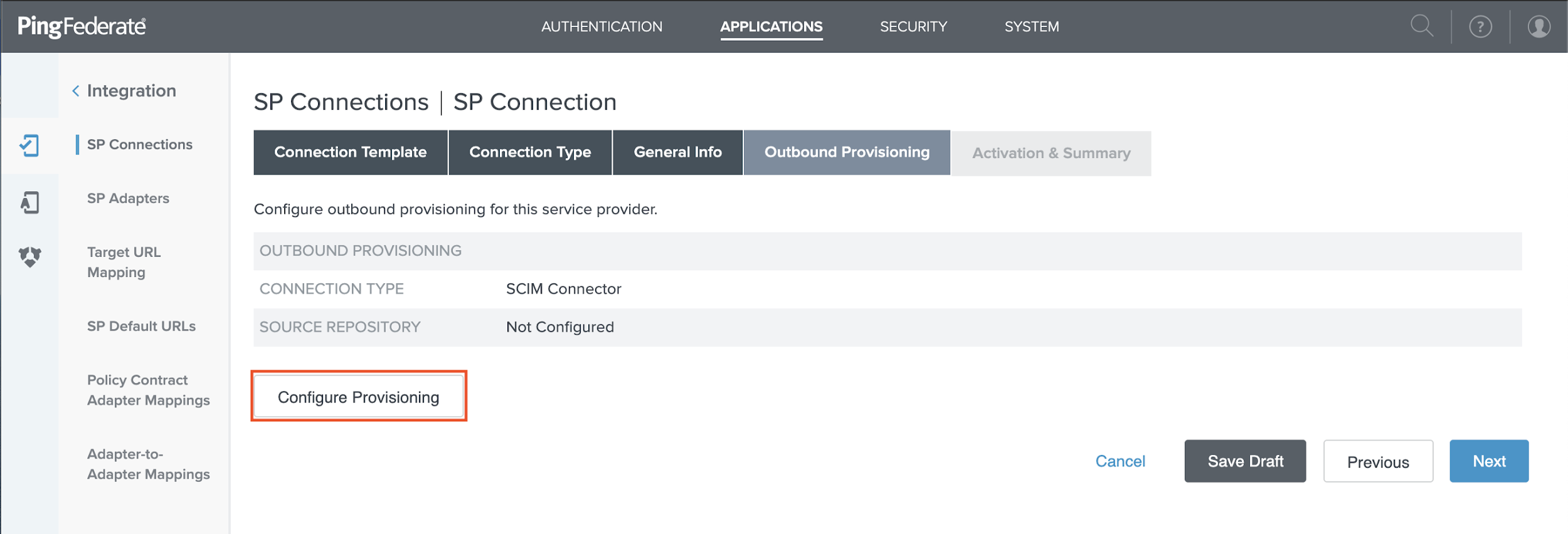Go to the General Info tab
The image size is (1568, 534).
pyautogui.click(x=677, y=152)
